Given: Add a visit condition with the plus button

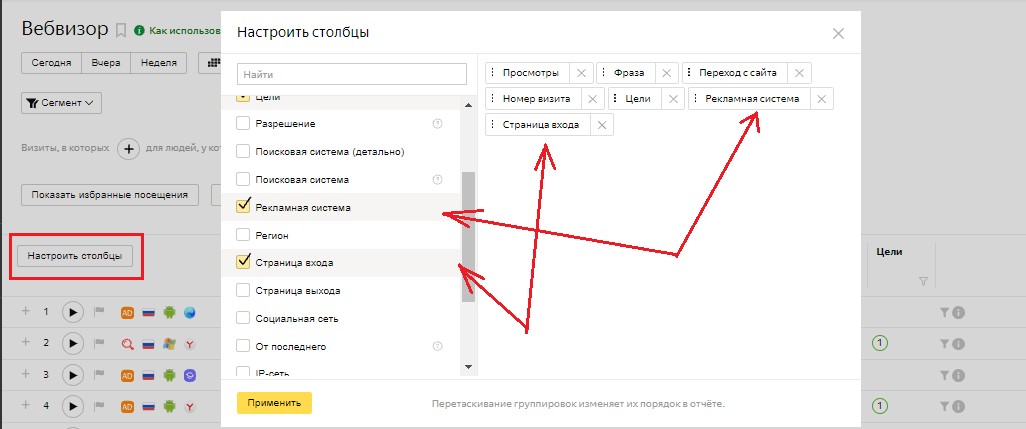Looking at the screenshot, I should [129, 149].
